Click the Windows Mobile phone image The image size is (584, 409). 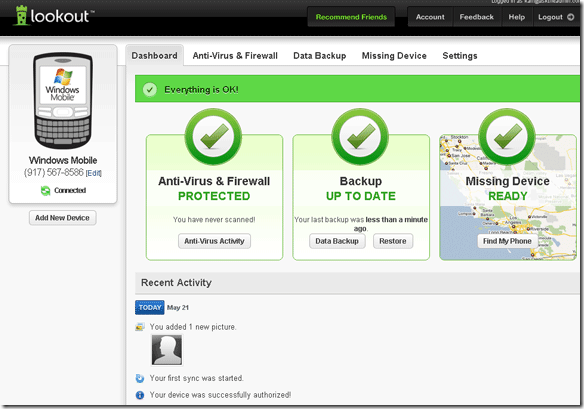coord(63,100)
